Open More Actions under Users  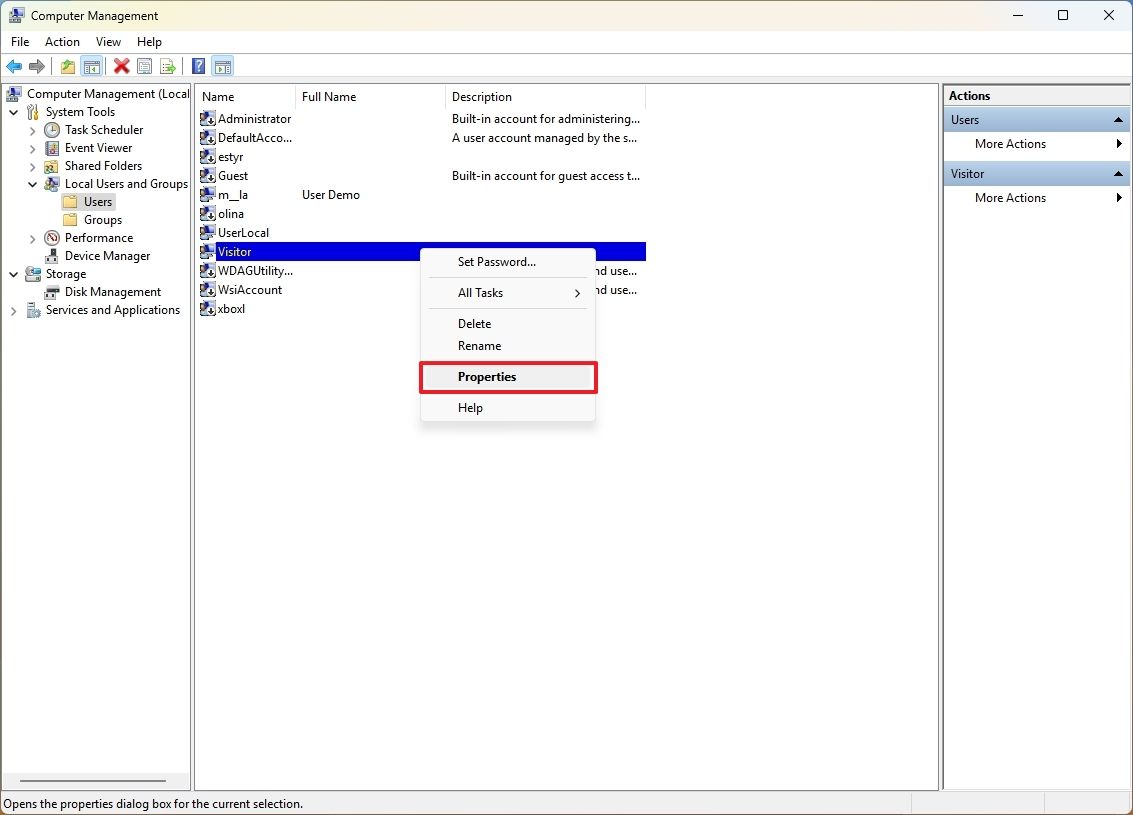coord(1037,144)
